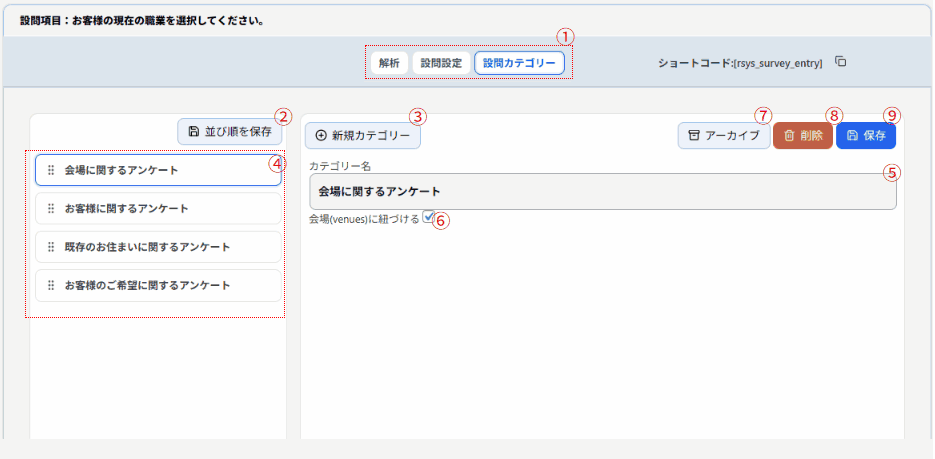Archive the category with アーカイブ button
The image size is (935, 459).
pyautogui.click(x=723, y=136)
